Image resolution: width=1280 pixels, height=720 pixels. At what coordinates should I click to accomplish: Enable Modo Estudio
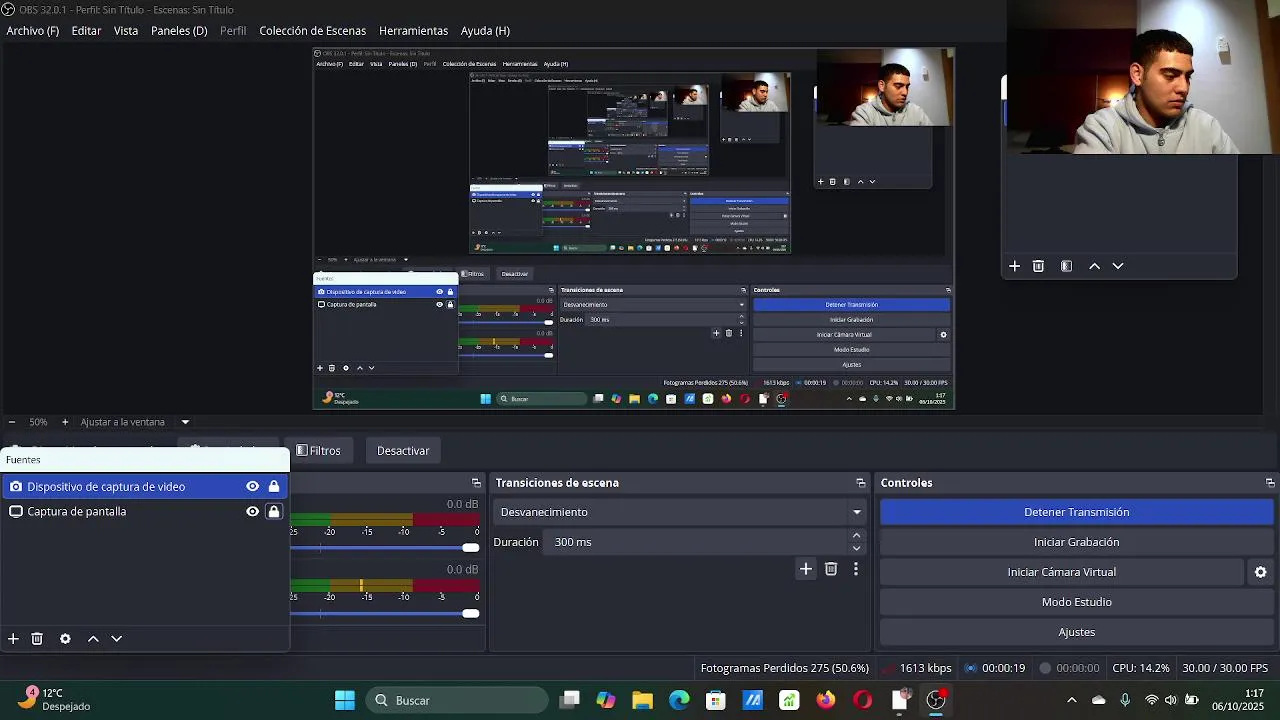tap(1077, 602)
